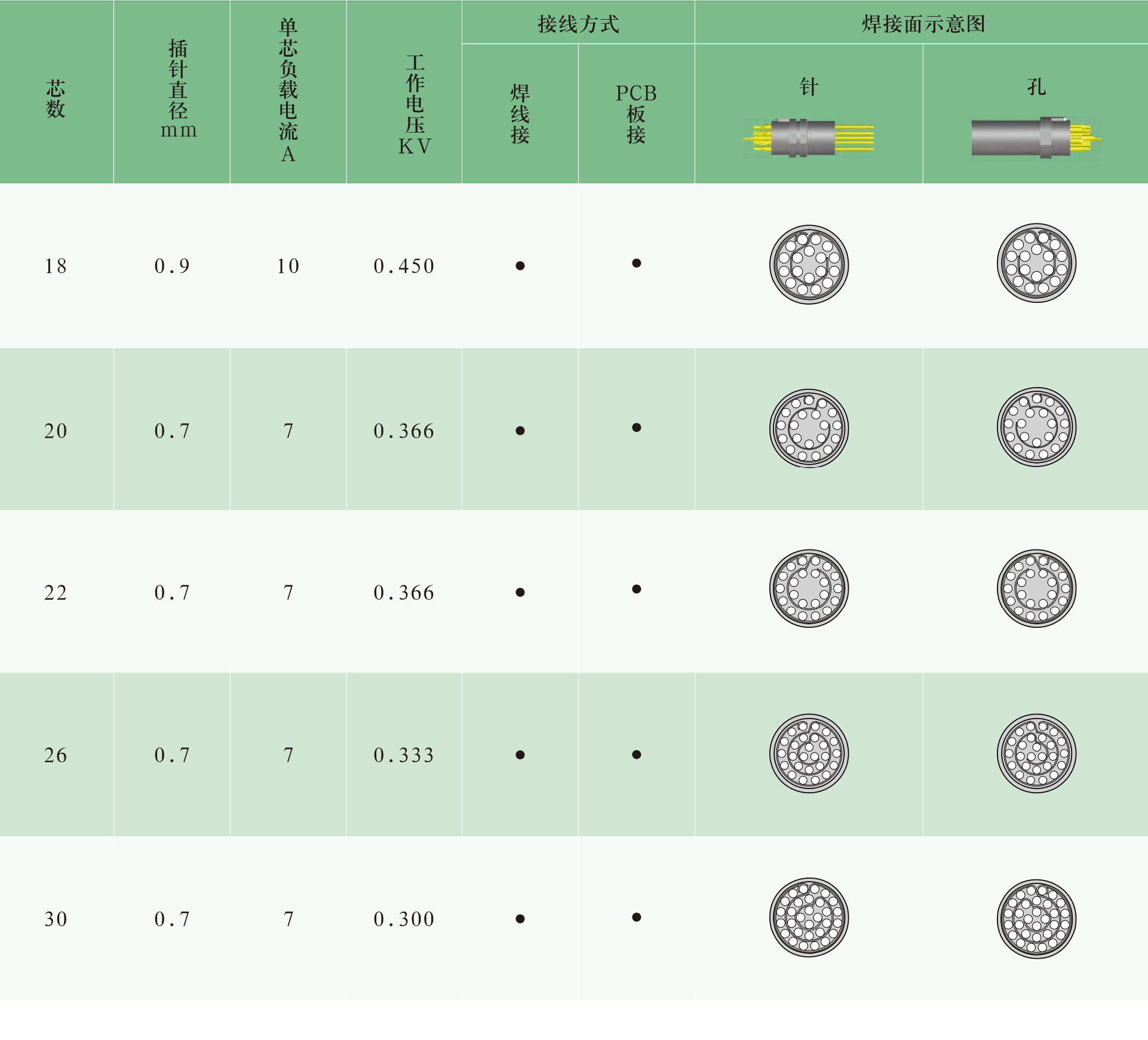Click the 0.333 working voltage cell
1148x1040 pixels.
pos(404,755)
